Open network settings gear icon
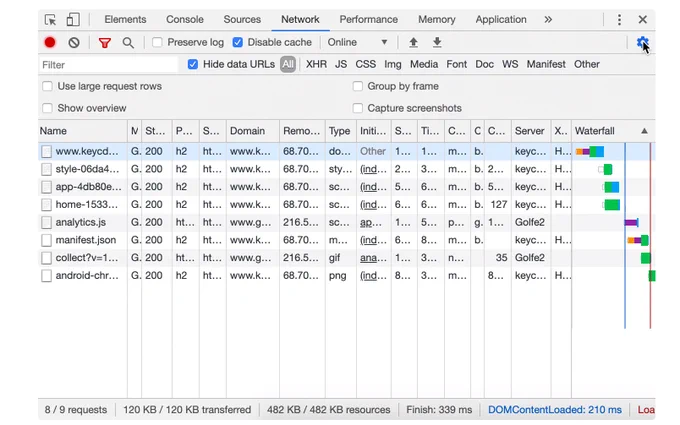The width and height of the screenshot is (680, 425). (x=642, y=42)
